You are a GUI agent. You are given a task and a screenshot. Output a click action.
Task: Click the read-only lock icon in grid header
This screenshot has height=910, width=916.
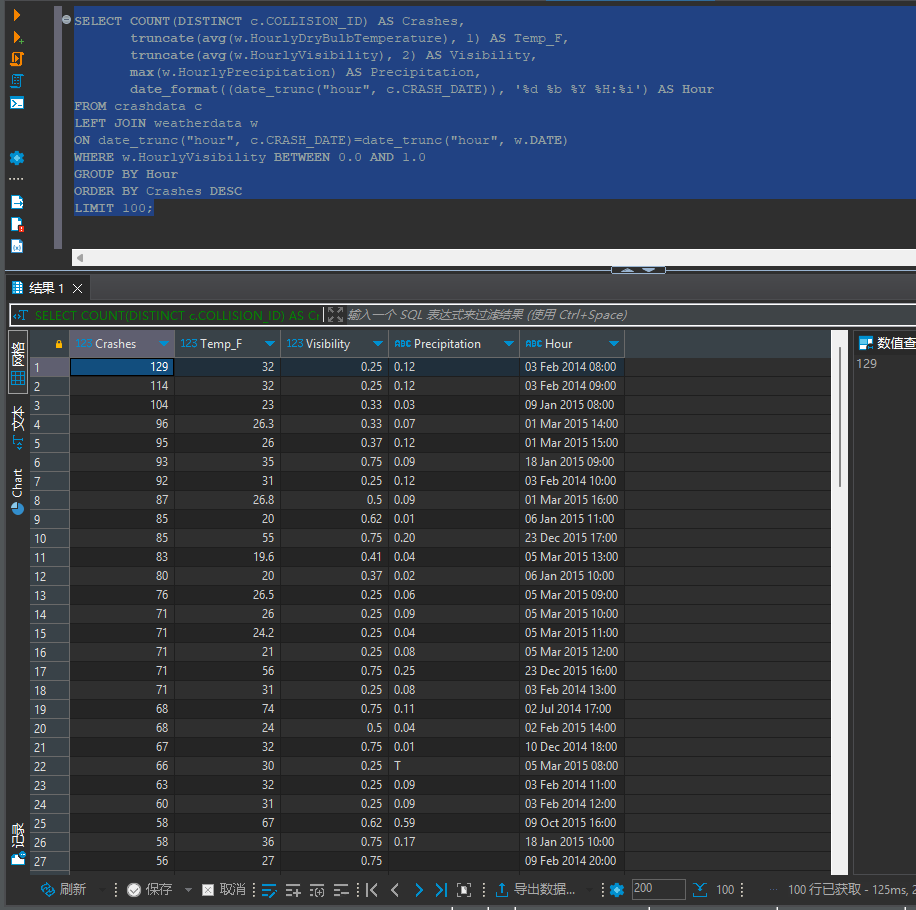(x=58, y=344)
